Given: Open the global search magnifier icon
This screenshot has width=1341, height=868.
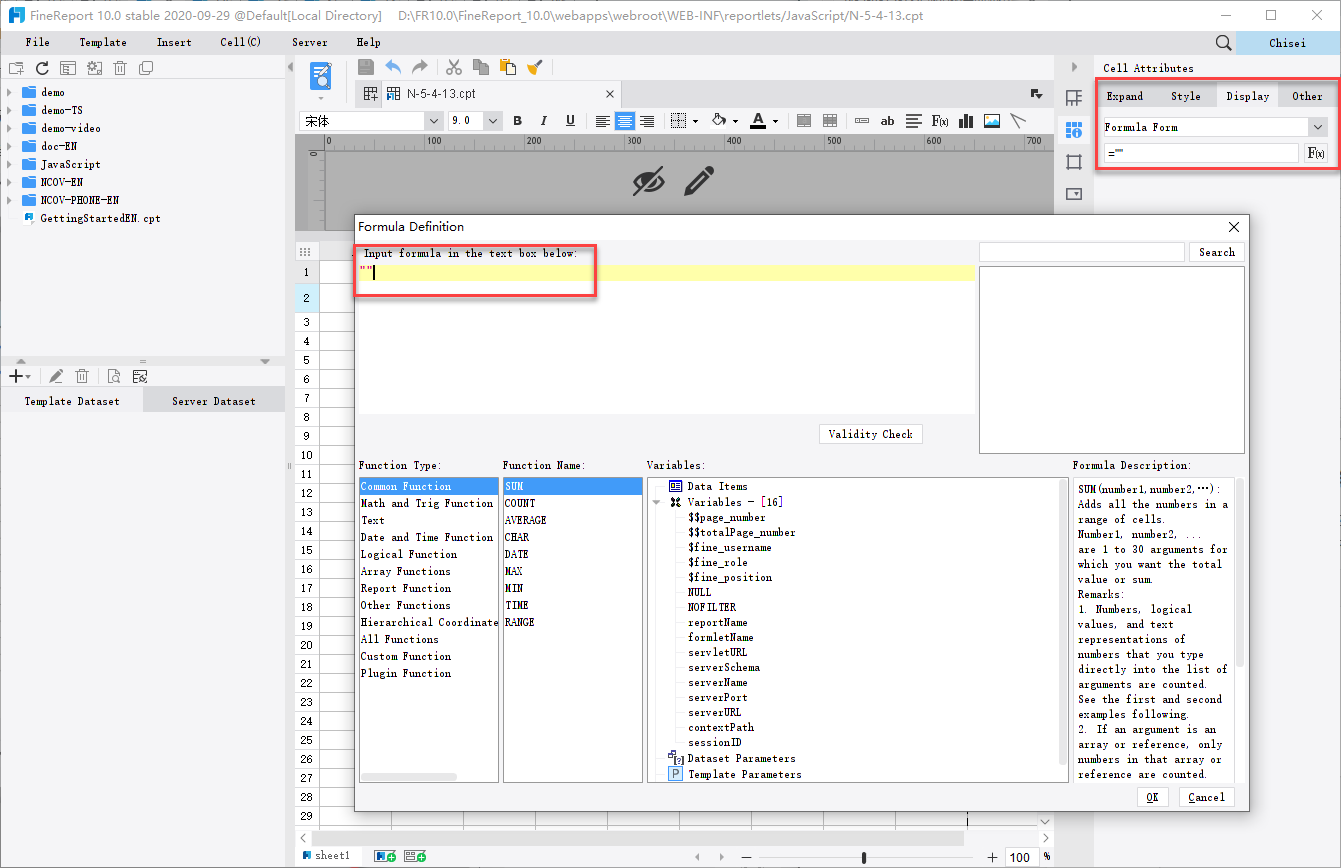Looking at the screenshot, I should (x=1224, y=43).
